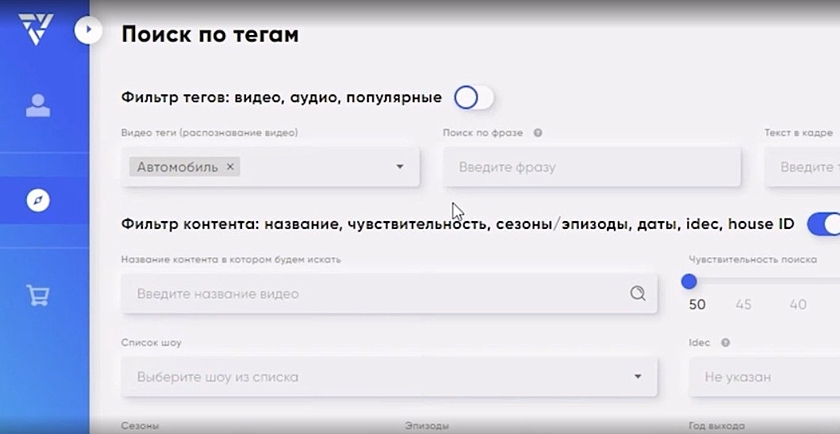Click the Введите фразу input field

(x=592, y=167)
